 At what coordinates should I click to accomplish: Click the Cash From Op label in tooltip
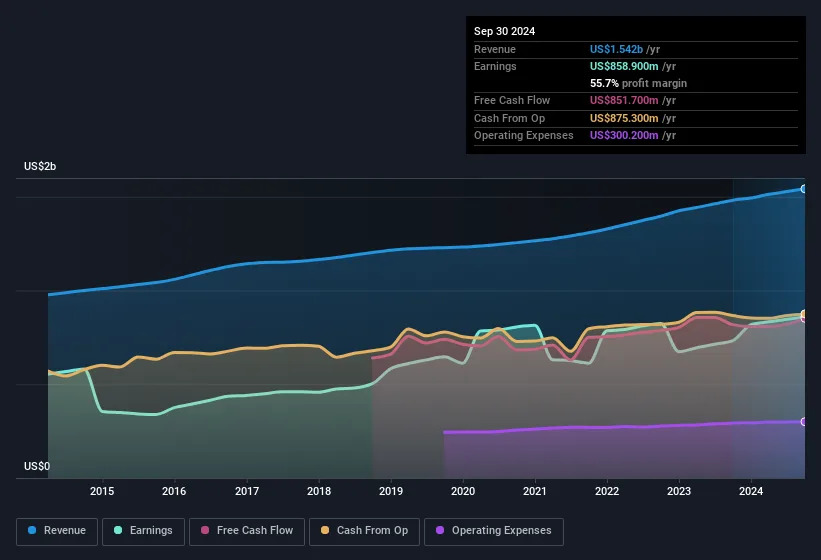(509, 118)
